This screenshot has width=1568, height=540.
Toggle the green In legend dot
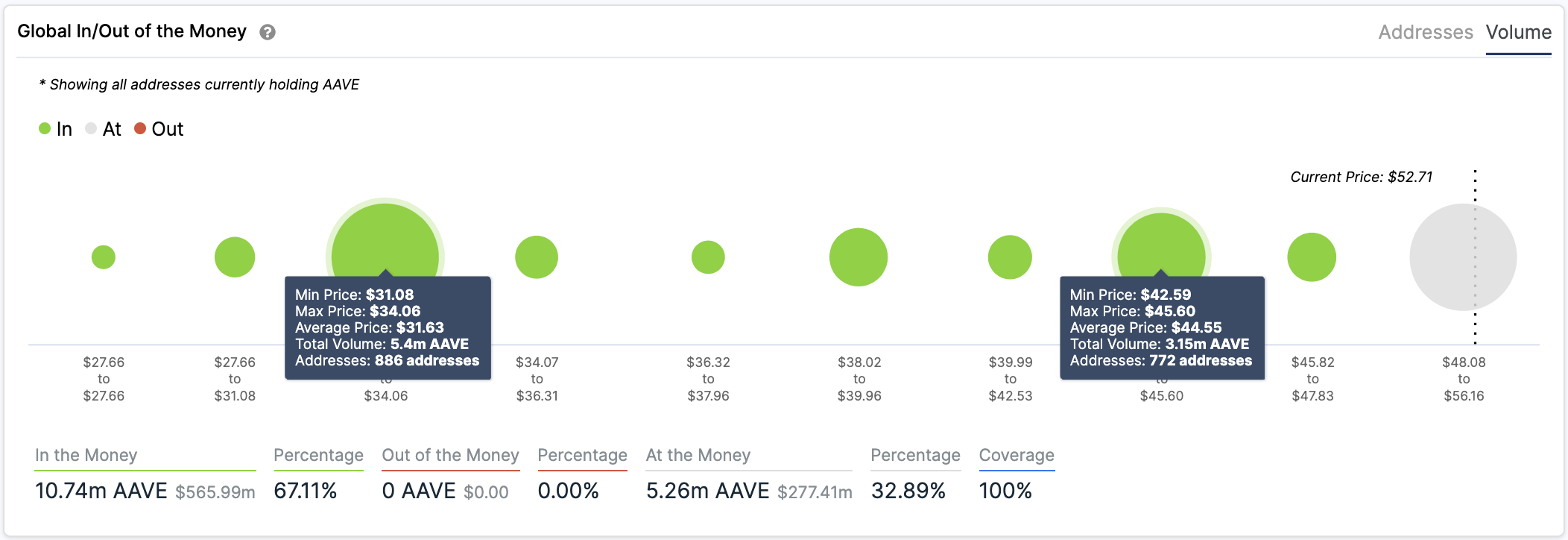click(45, 128)
